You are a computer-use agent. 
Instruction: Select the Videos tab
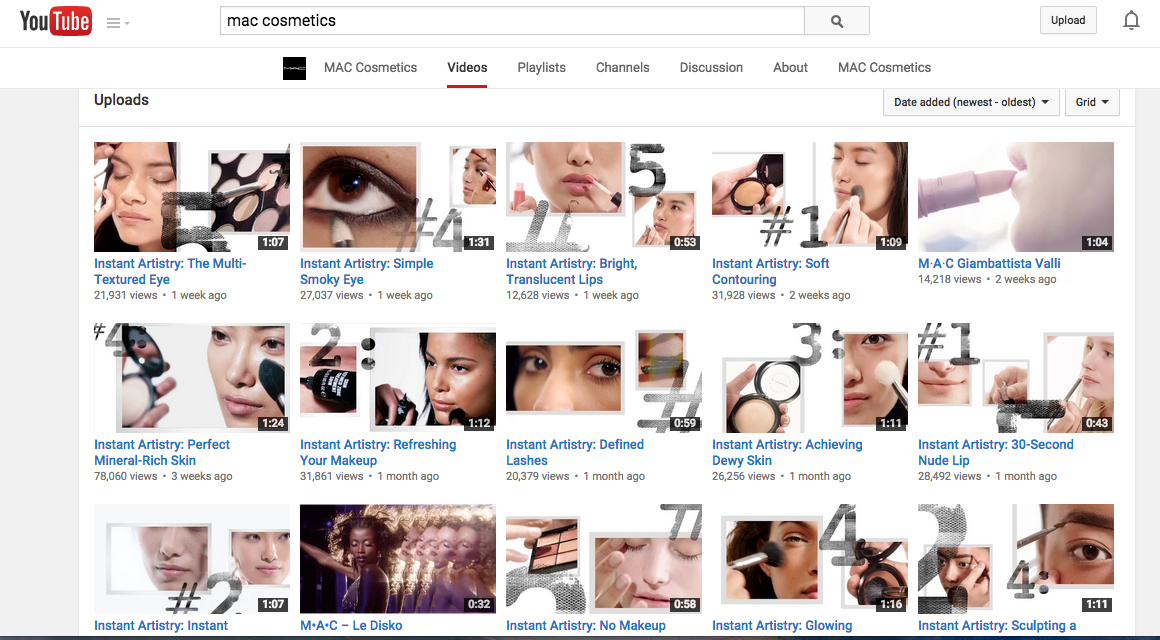coord(467,67)
